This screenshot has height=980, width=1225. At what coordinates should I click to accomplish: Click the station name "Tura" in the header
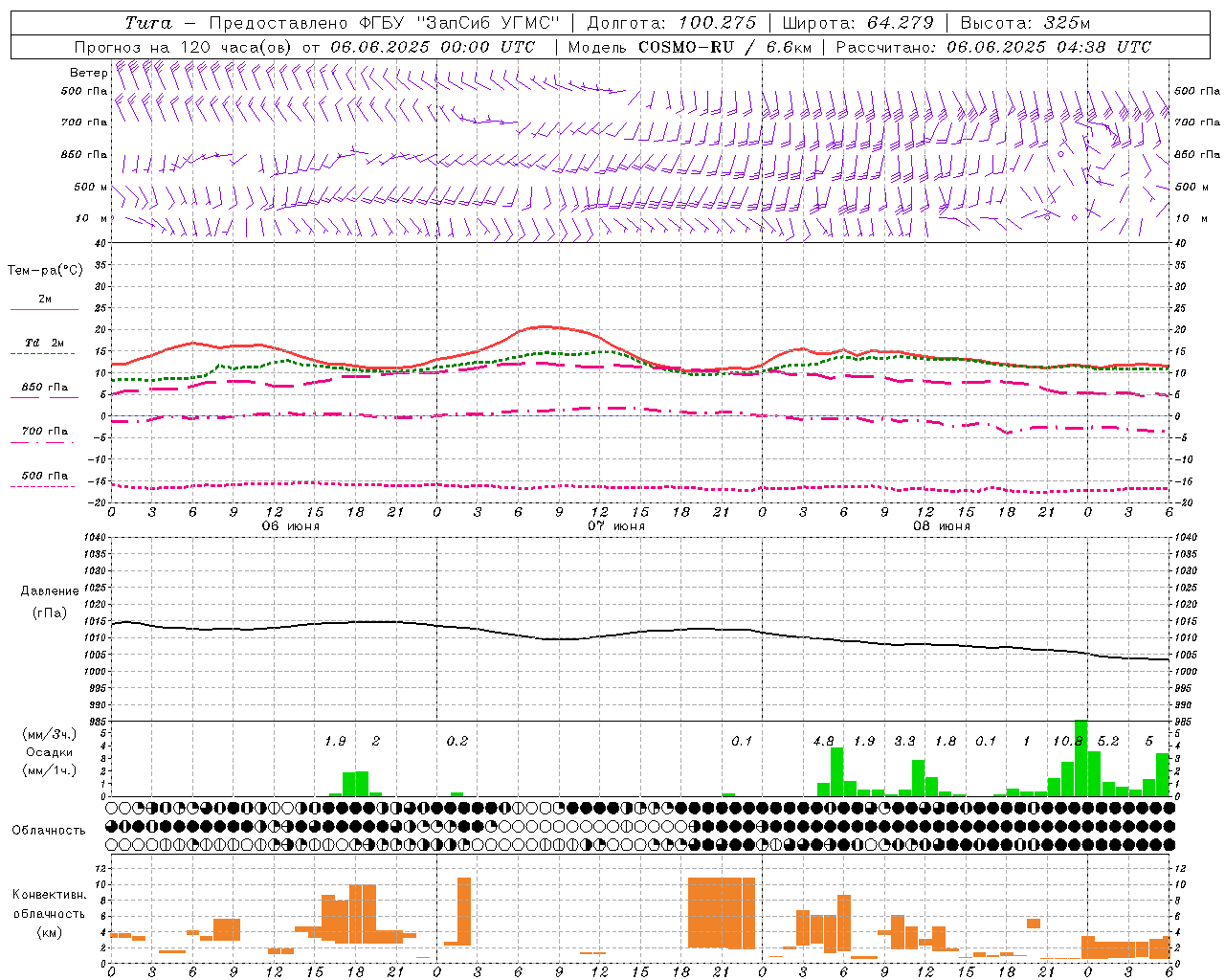tap(148, 23)
